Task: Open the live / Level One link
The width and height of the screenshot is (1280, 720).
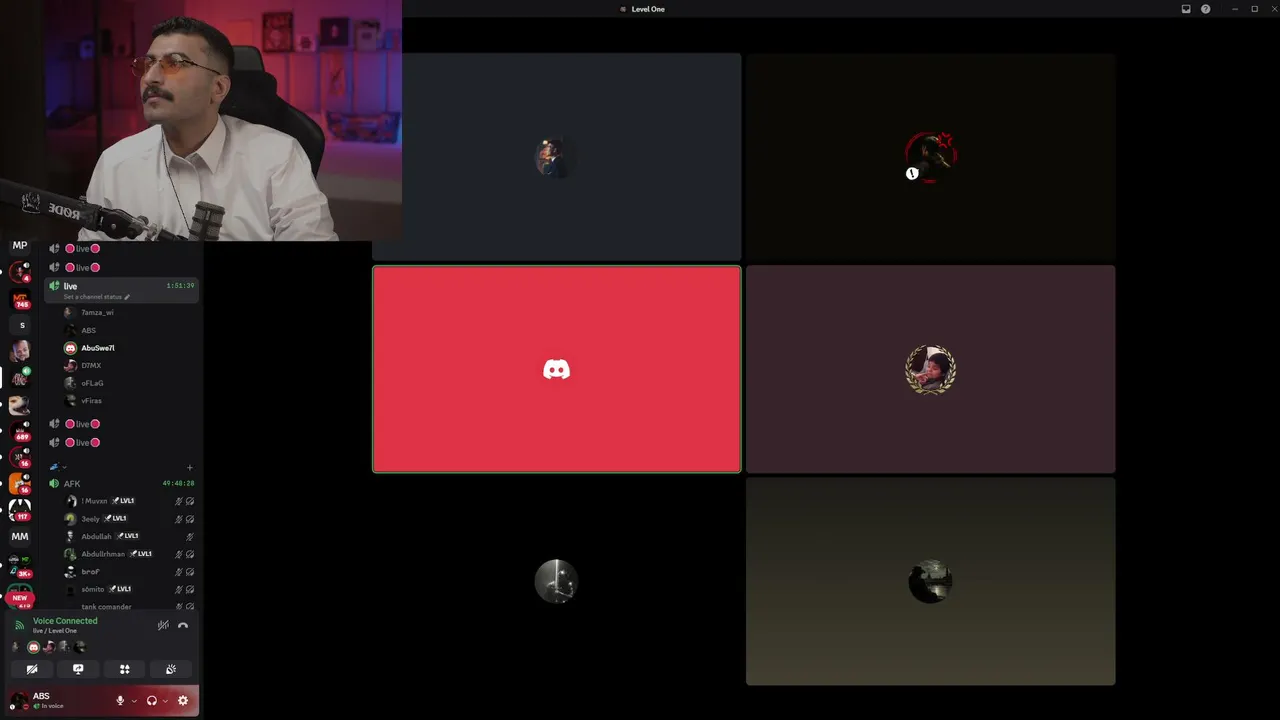Action: pyautogui.click(x=55, y=631)
